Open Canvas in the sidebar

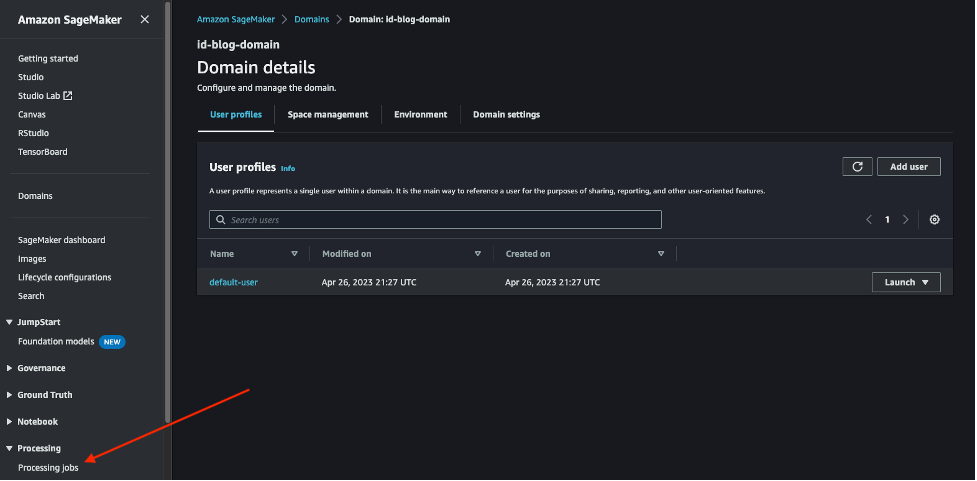[x=32, y=115]
